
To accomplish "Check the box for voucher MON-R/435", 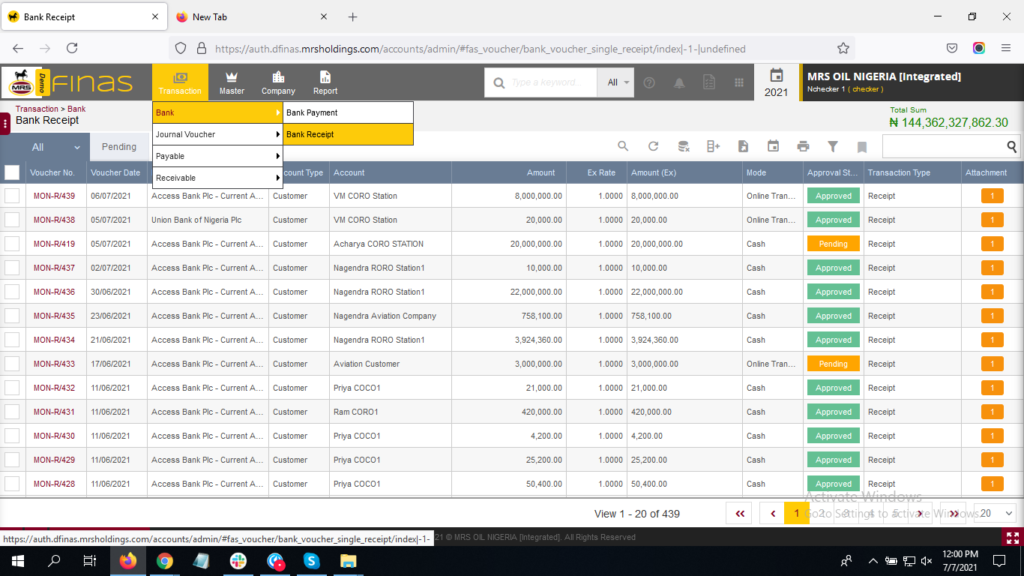I will point(12,315).
